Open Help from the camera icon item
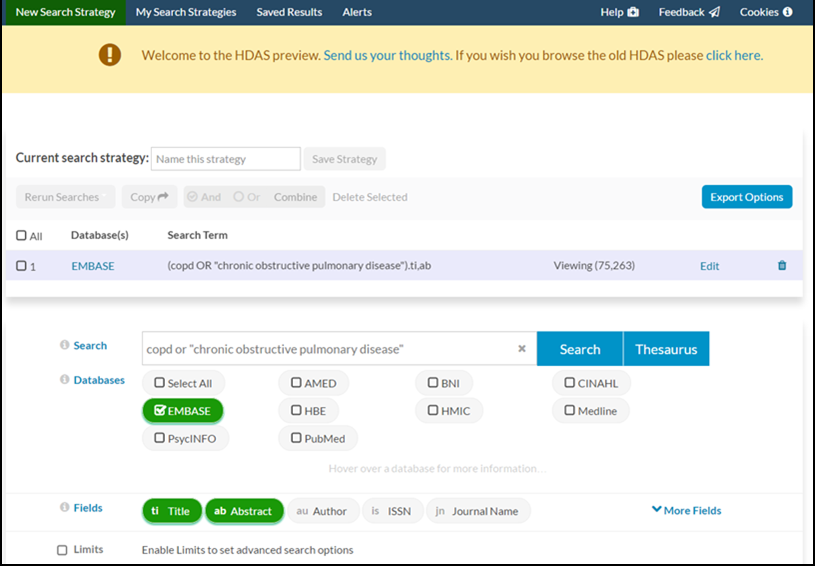 [x=619, y=12]
